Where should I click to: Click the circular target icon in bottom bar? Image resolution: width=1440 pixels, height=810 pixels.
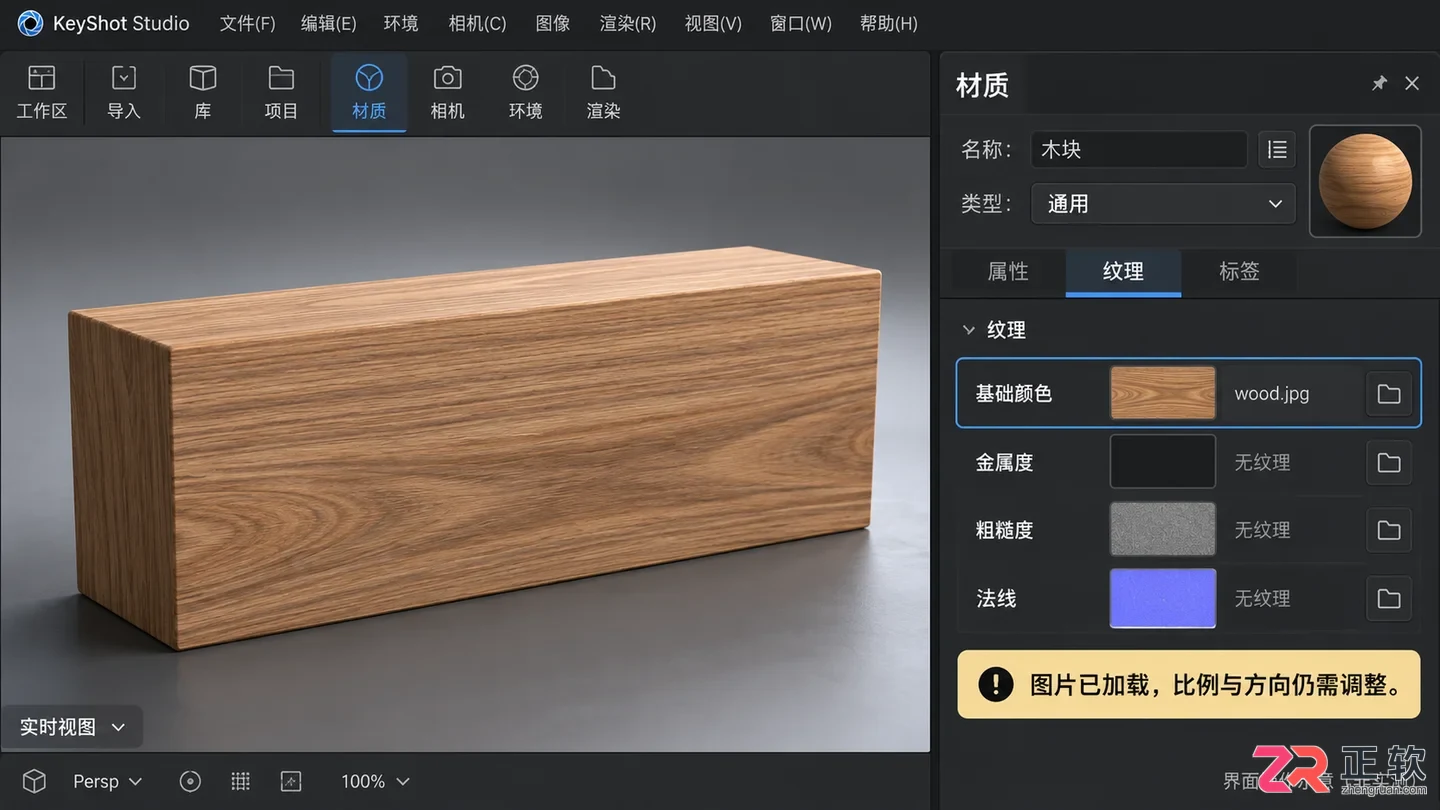pos(190,781)
